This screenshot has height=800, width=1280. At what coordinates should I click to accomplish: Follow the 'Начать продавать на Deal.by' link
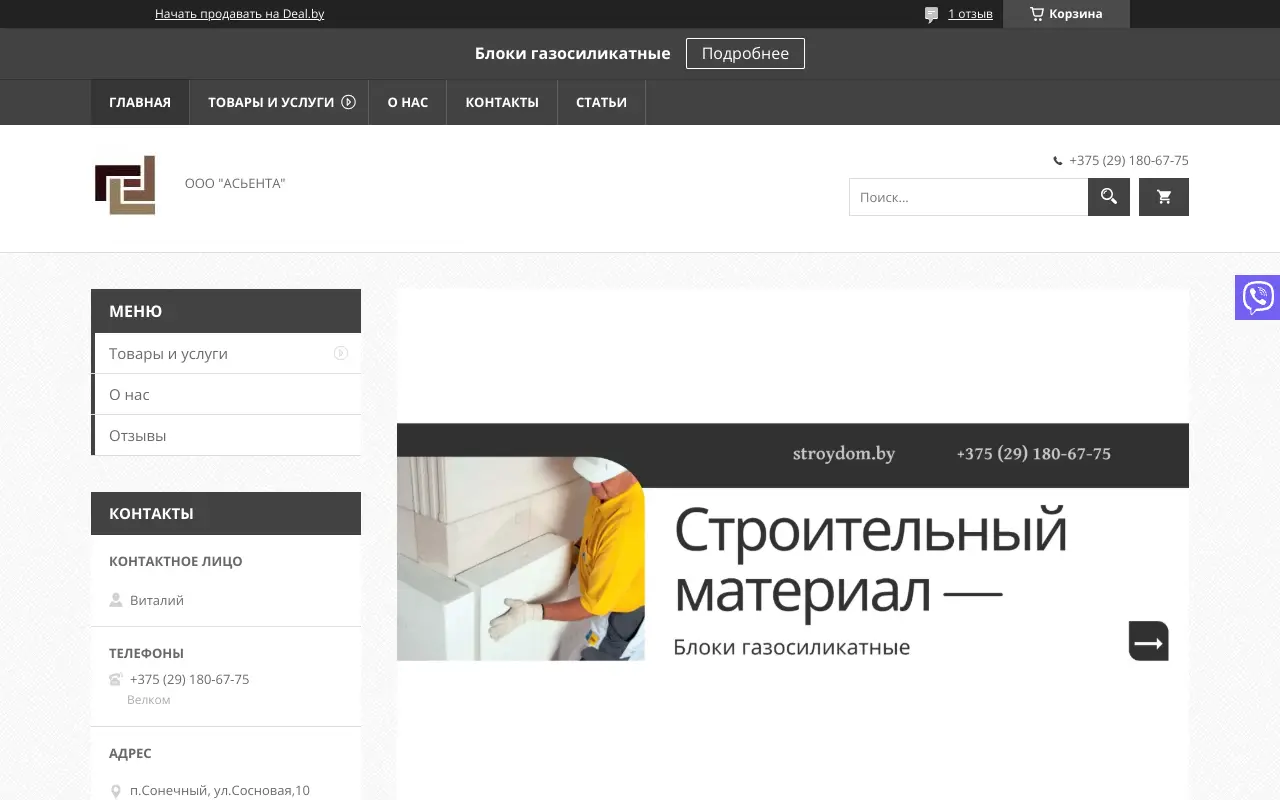pyautogui.click(x=240, y=14)
